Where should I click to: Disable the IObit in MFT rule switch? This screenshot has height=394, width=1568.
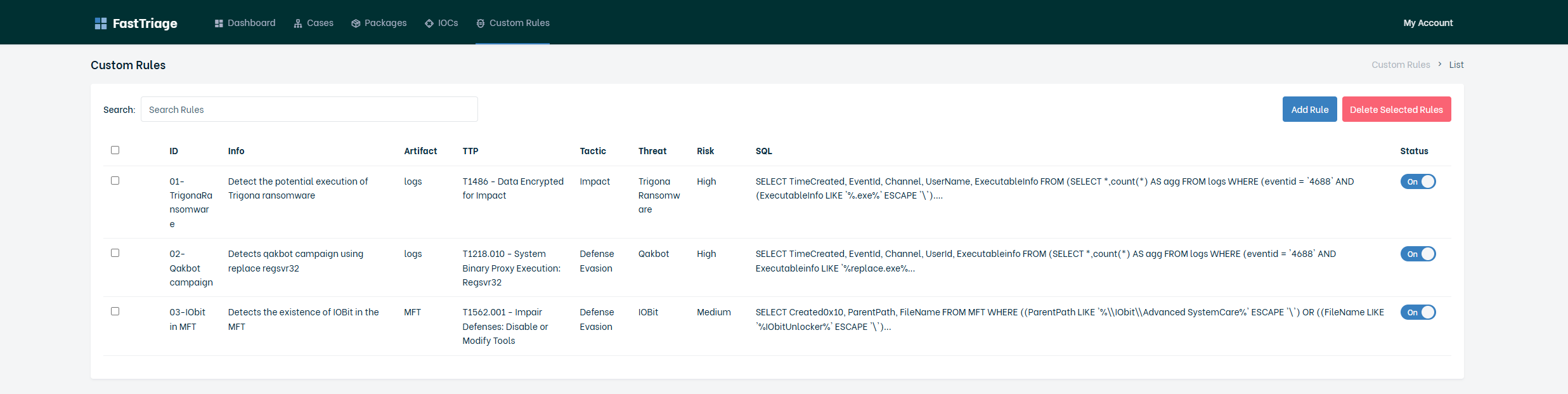click(x=1418, y=312)
